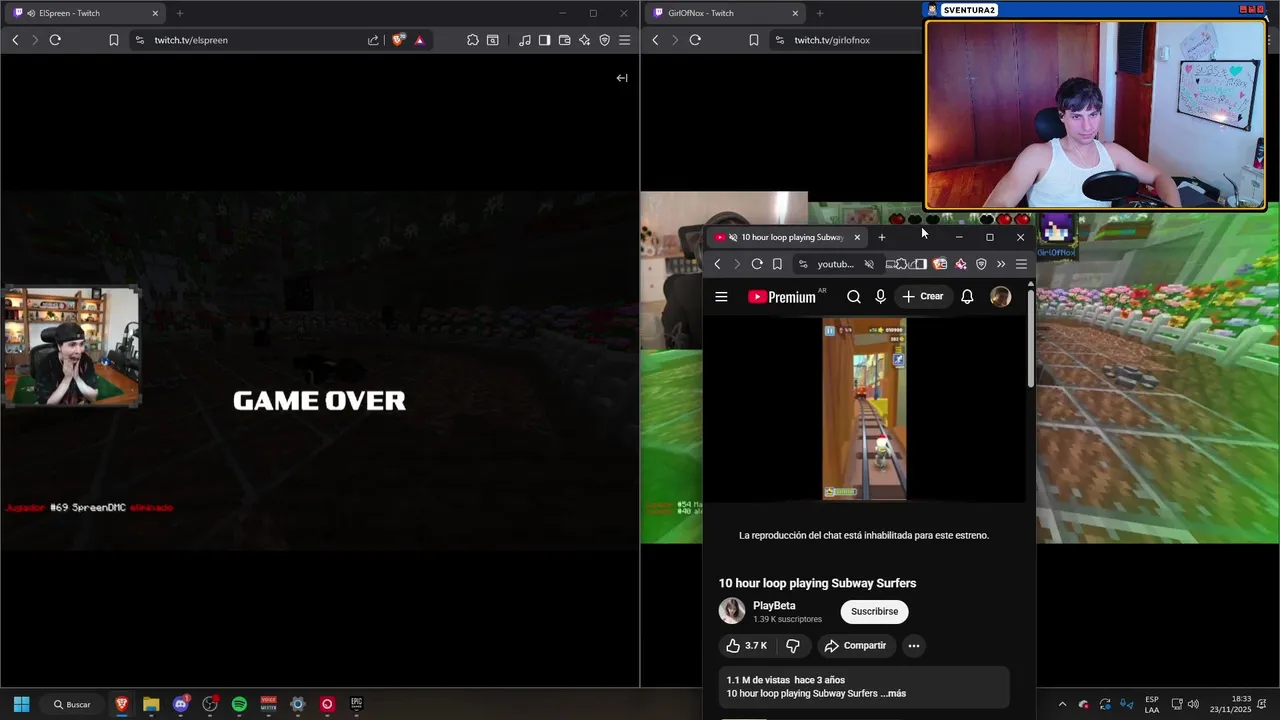
Task: Open Brave Shields lion icon in ElSpreen window
Action: [x=398, y=40]
